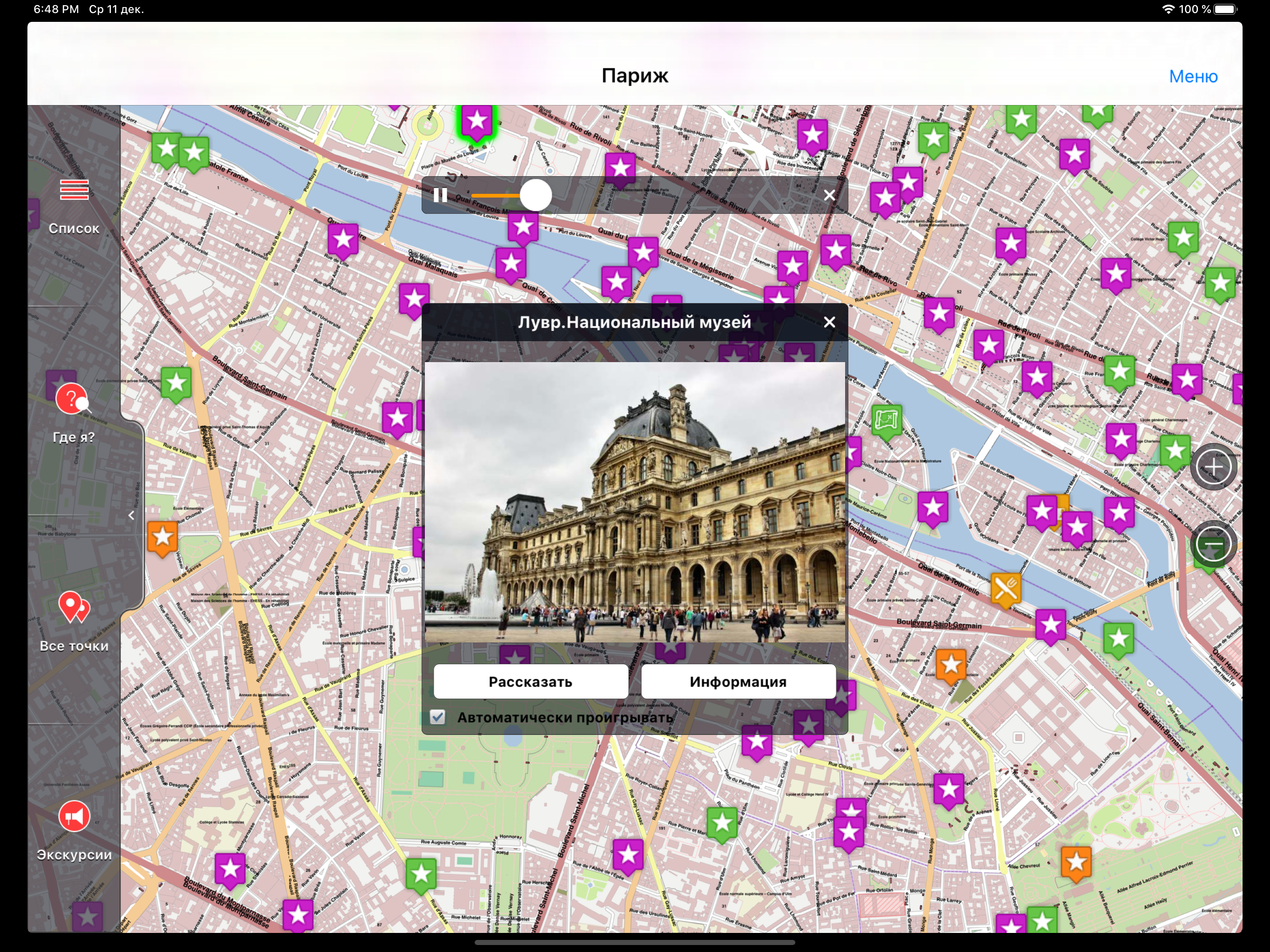Close the Лувр.Национальный музей popup
This screenshot has height=952, width=1270.
tap(829, 322)
